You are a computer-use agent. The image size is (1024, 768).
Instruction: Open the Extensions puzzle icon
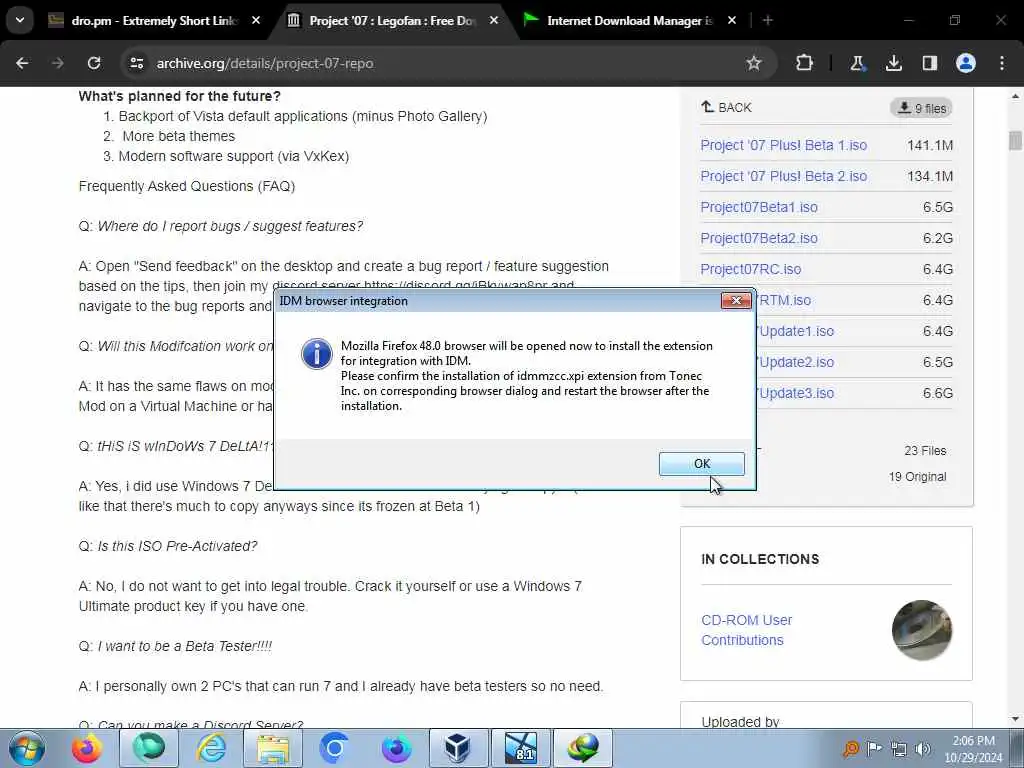pos(805,63)
